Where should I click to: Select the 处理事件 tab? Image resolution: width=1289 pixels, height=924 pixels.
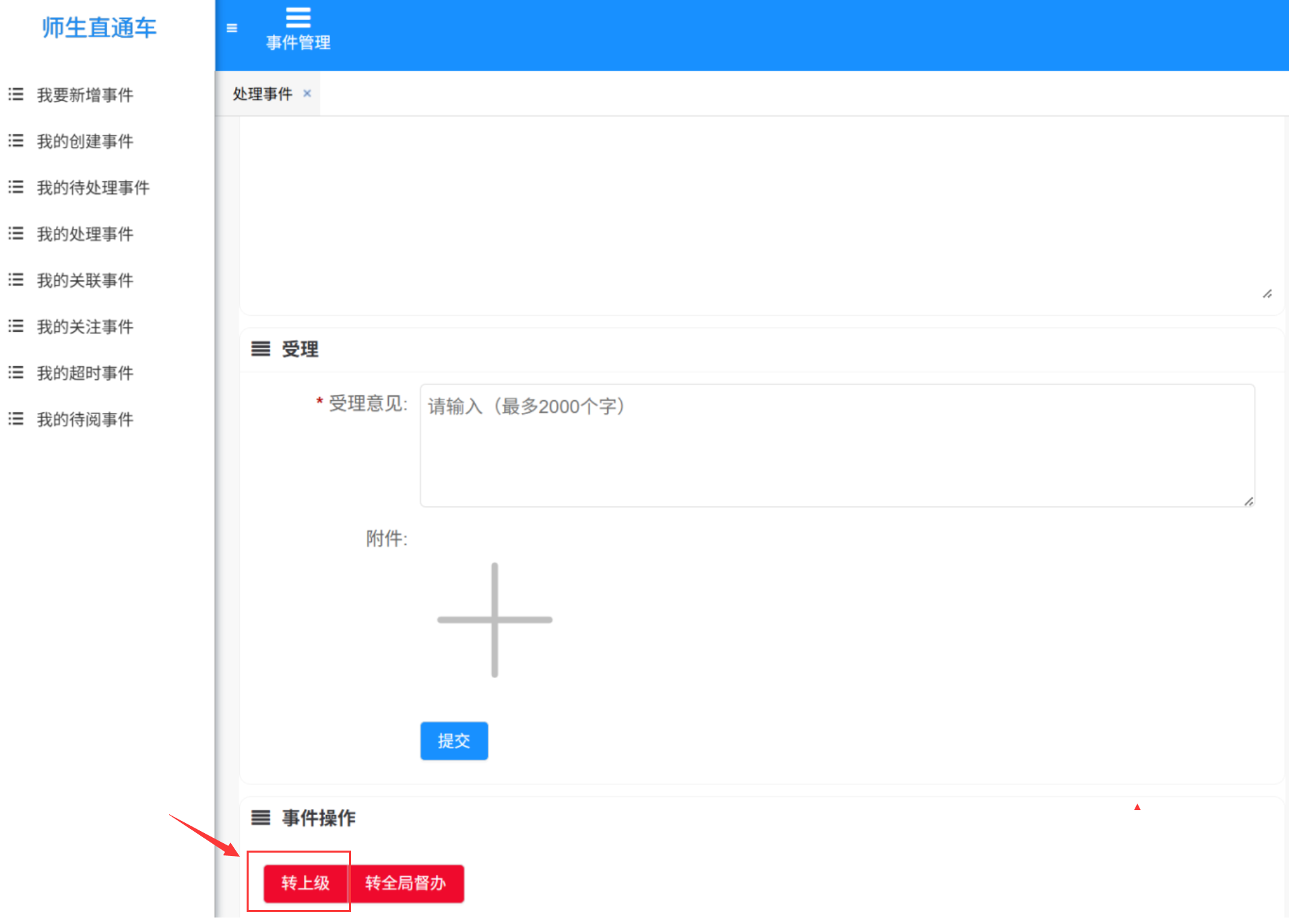(263, 94)
